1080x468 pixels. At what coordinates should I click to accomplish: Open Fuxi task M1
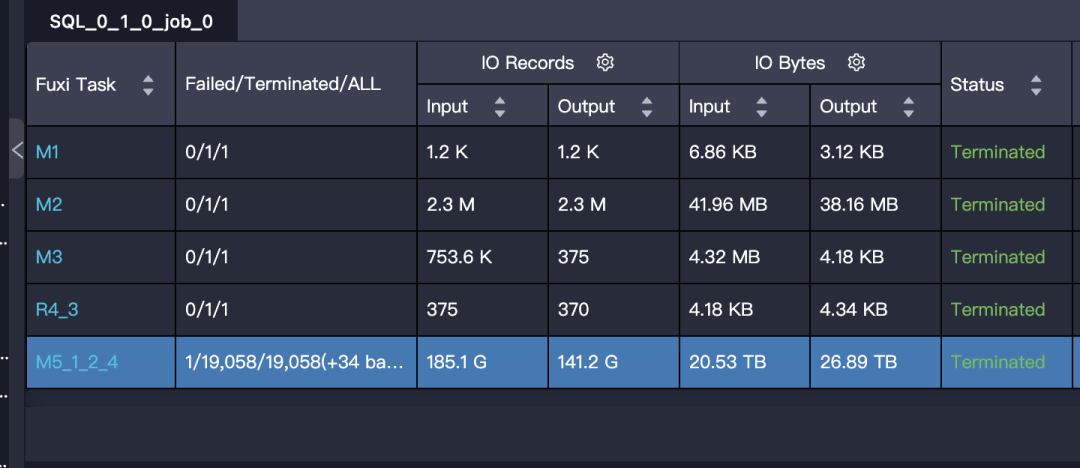pyautogui.click(x=47, y=152)
